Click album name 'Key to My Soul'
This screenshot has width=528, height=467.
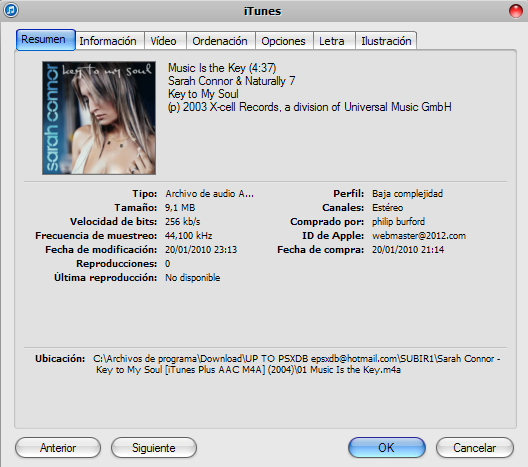click(203, 94)
